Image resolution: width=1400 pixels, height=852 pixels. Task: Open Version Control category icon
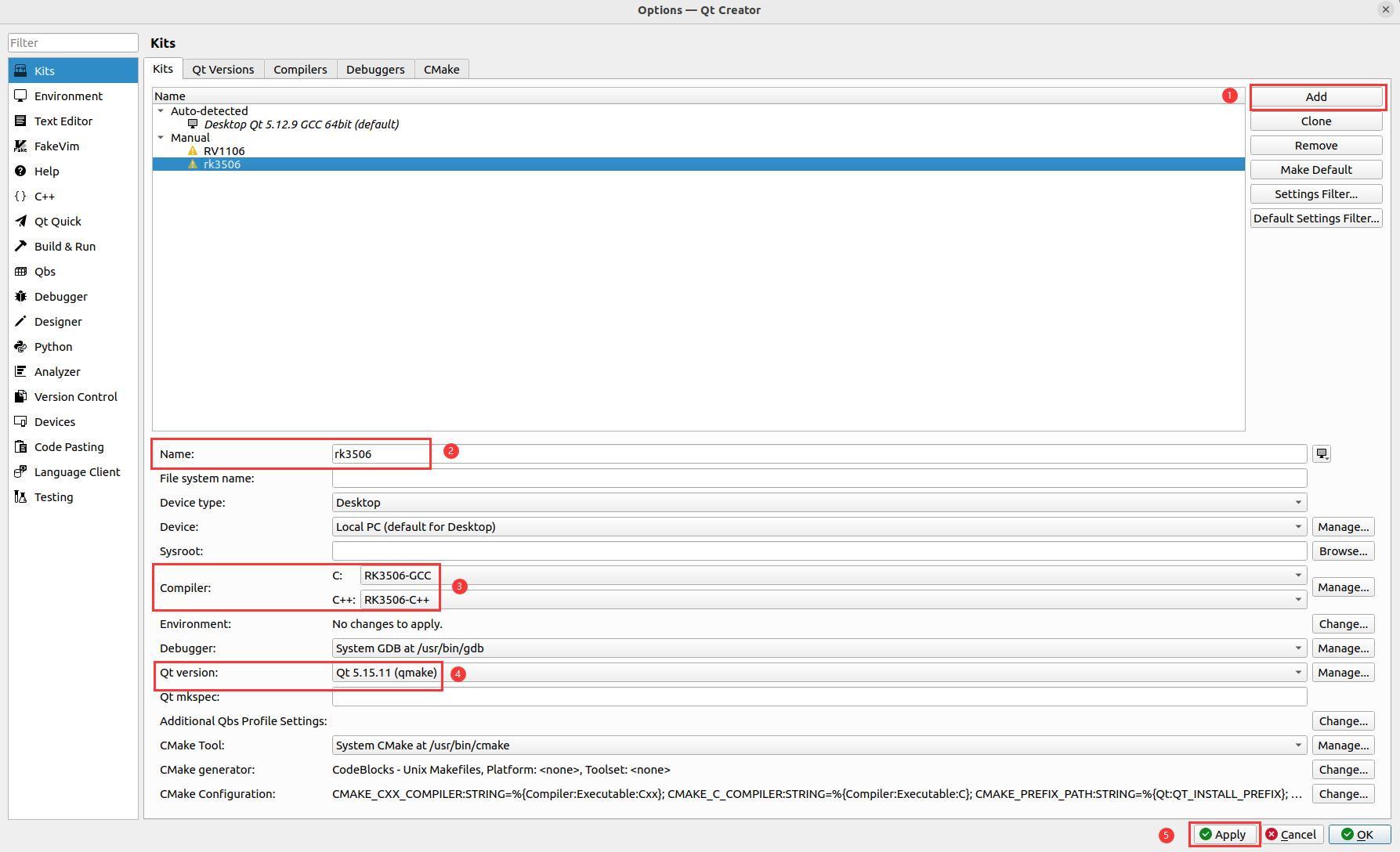coord(20,396)
